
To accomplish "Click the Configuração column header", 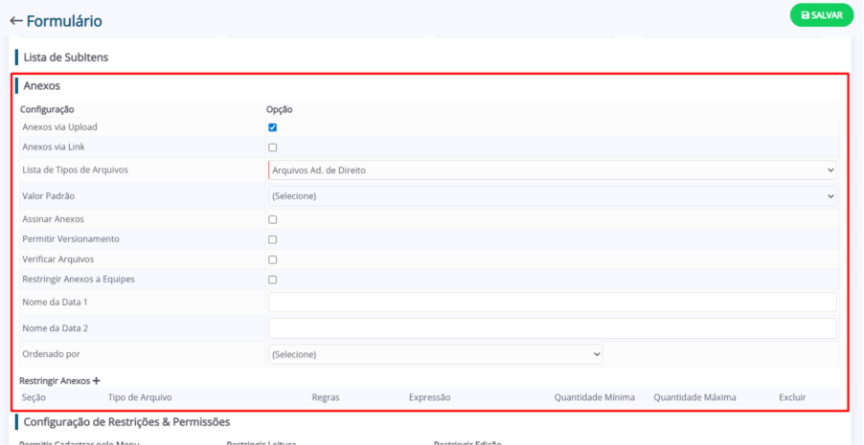I will (x=47, y=109).
